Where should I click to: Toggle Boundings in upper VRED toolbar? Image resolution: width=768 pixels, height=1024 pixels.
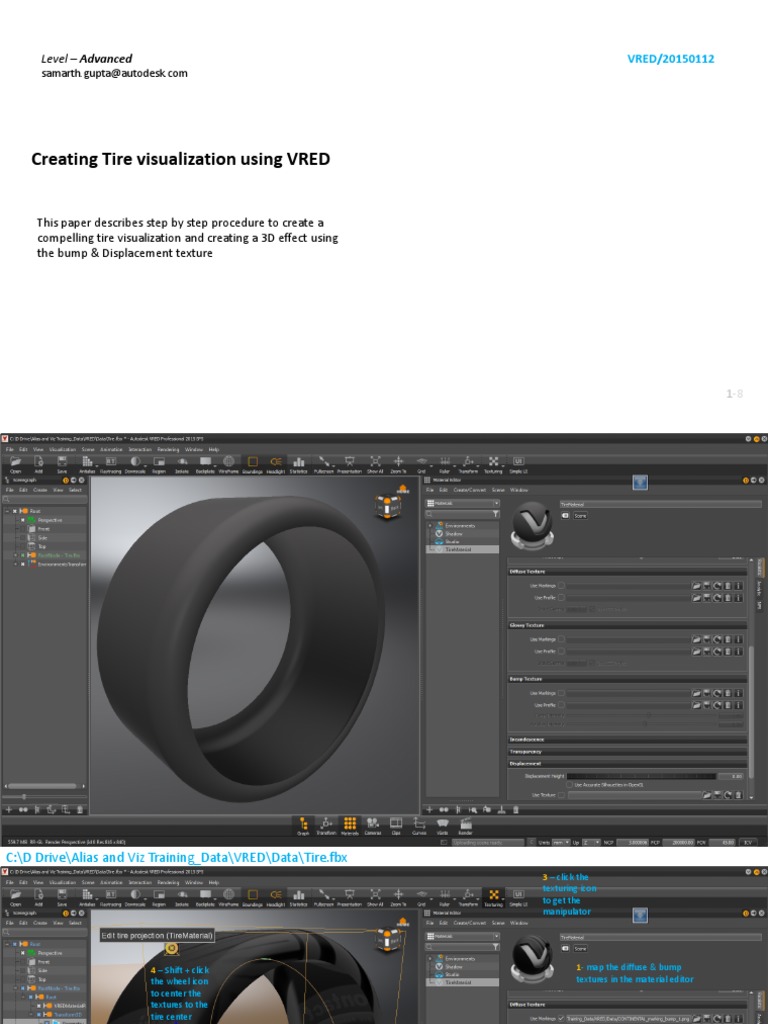(x=252, y=463)
